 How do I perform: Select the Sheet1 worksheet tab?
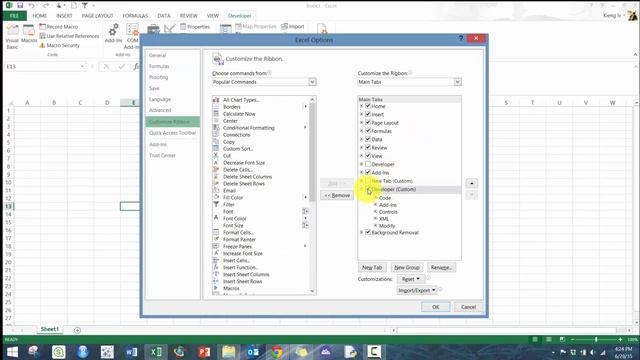[49, 329]
